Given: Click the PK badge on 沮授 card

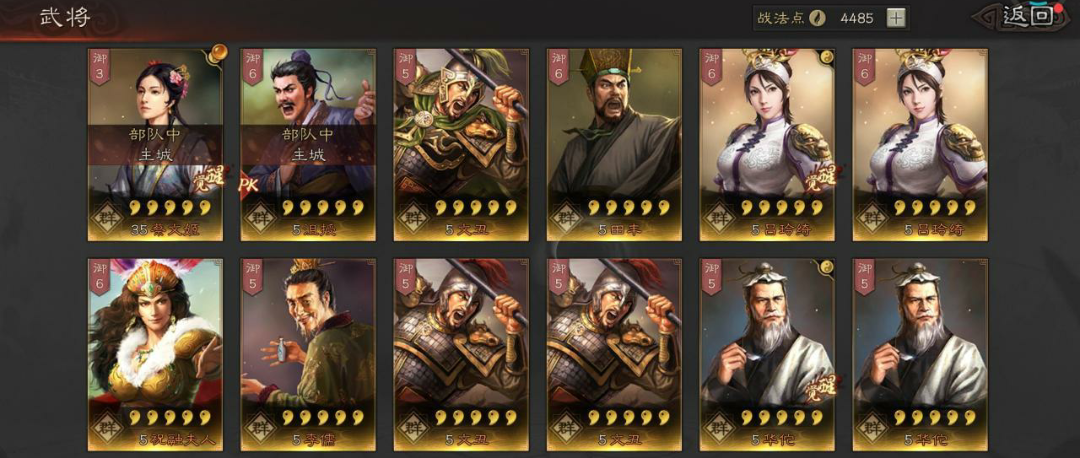Looking at the screenshot, I should pos(248,185).
